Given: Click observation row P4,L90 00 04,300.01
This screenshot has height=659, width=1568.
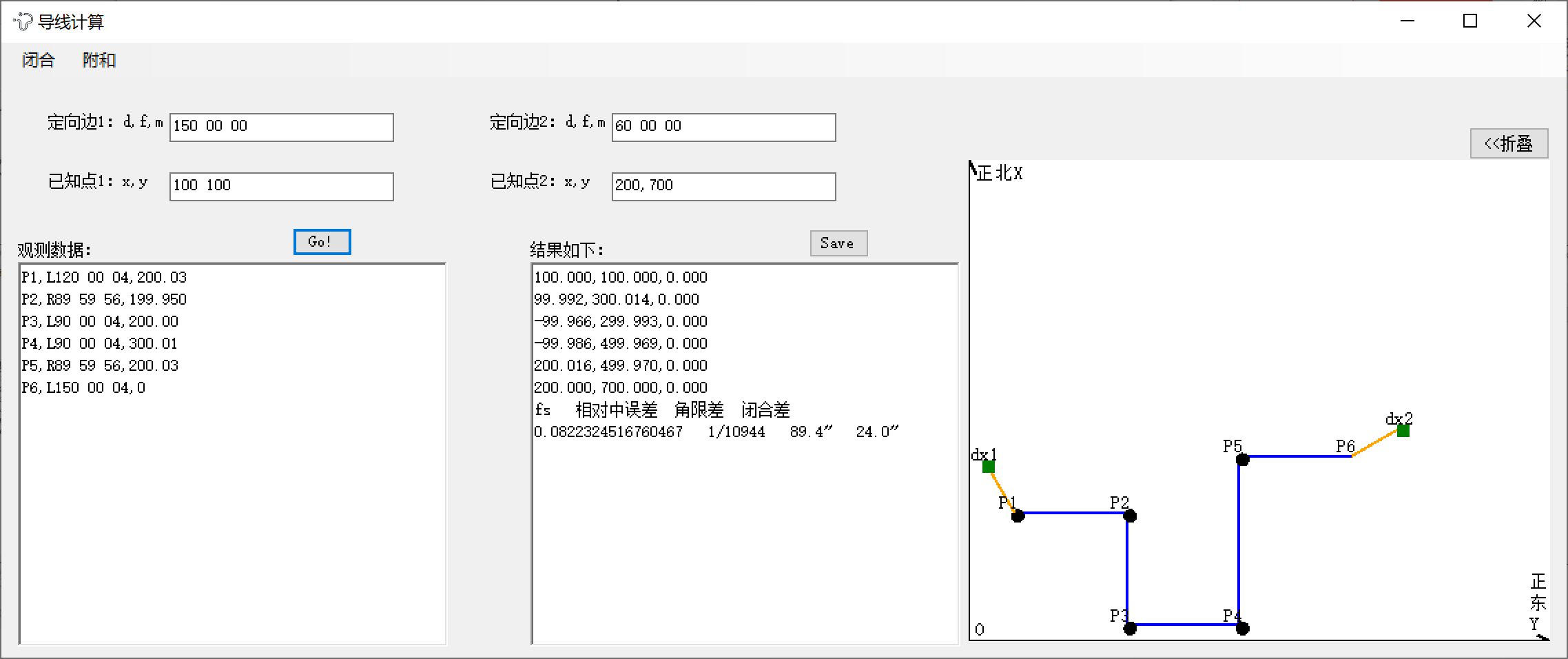Looking at the screenshot, I should pos(100,343).
